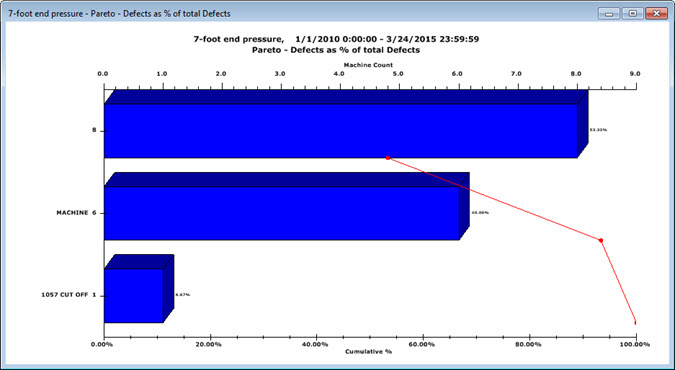The width and height of the screenshot is (675, 370).
Task: Select the longest blue bar for machine 8
Action: coord(341,131)
